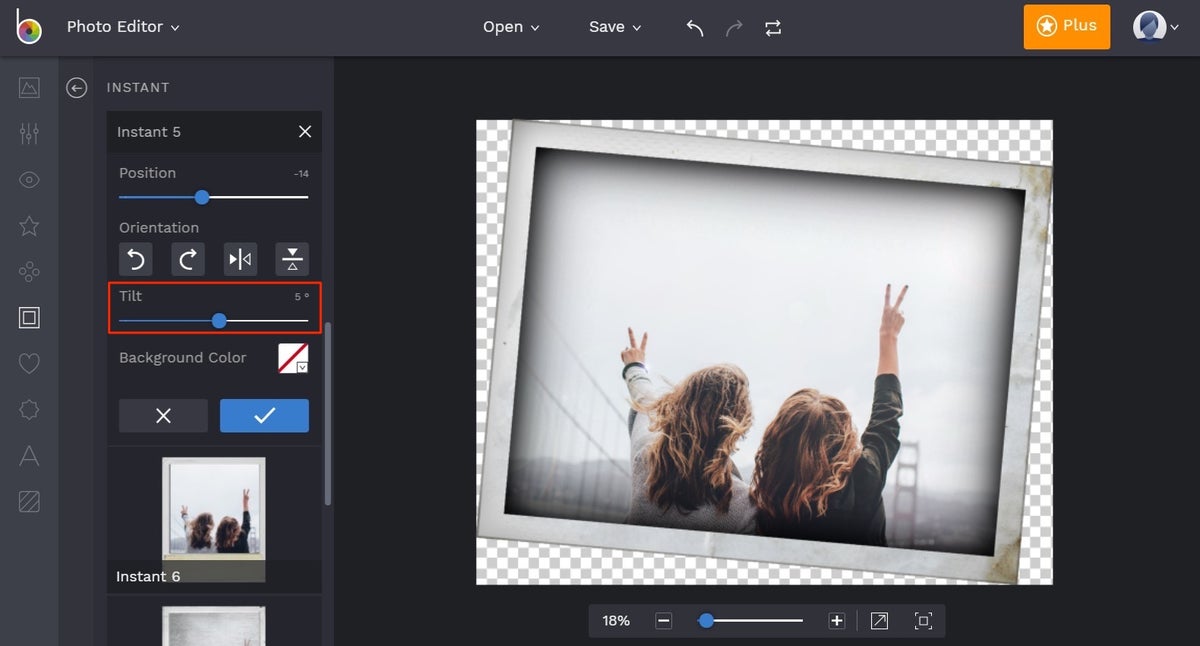The height and width of the screenshot is (646, 1200).
Task: Apply the frame with the blue checkmark
Action: [x=264, y=416]
